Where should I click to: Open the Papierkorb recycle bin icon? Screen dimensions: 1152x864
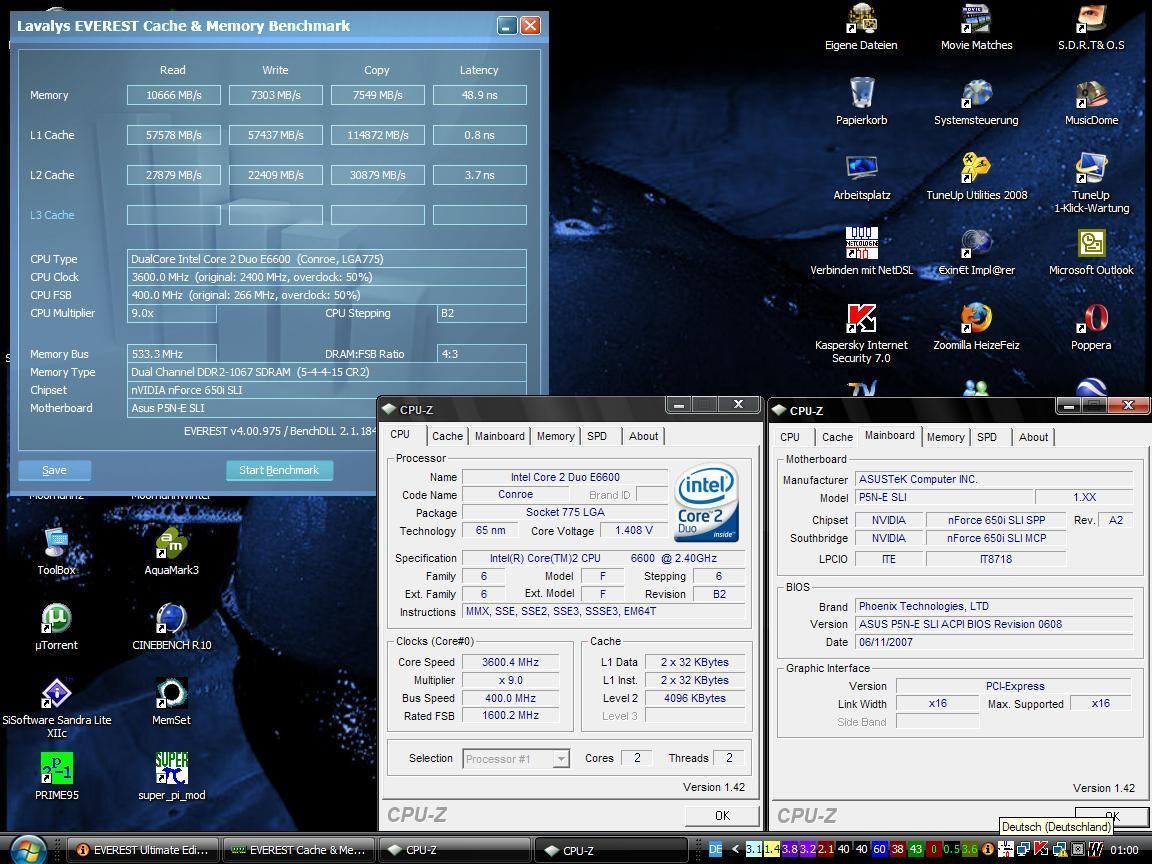[x=861, y=95]
